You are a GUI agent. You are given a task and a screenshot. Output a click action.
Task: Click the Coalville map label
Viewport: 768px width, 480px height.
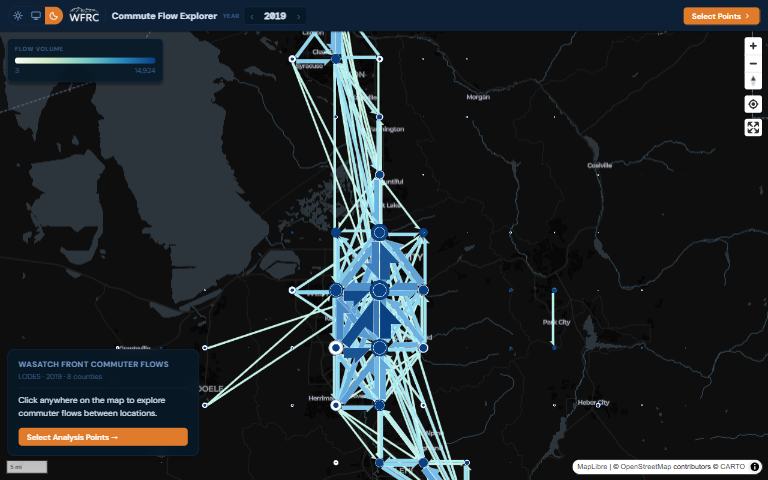(600, 165)
